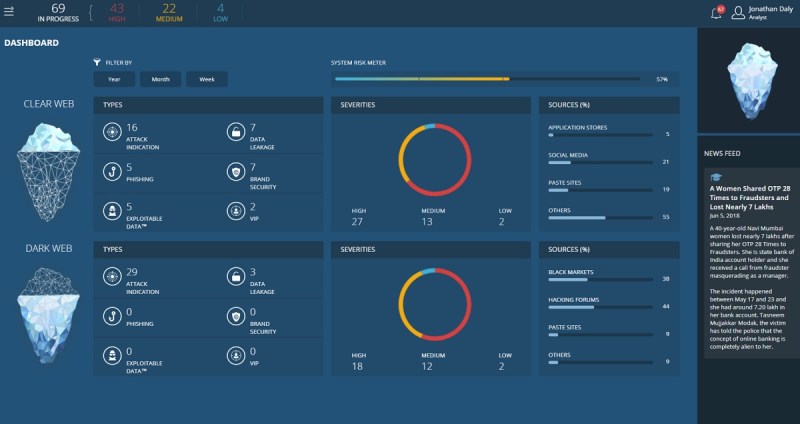Image resolution: width=800 pixels, height=424 pixels.
Task: Click the Dark Web iceberg image
Action: (48, 310)
